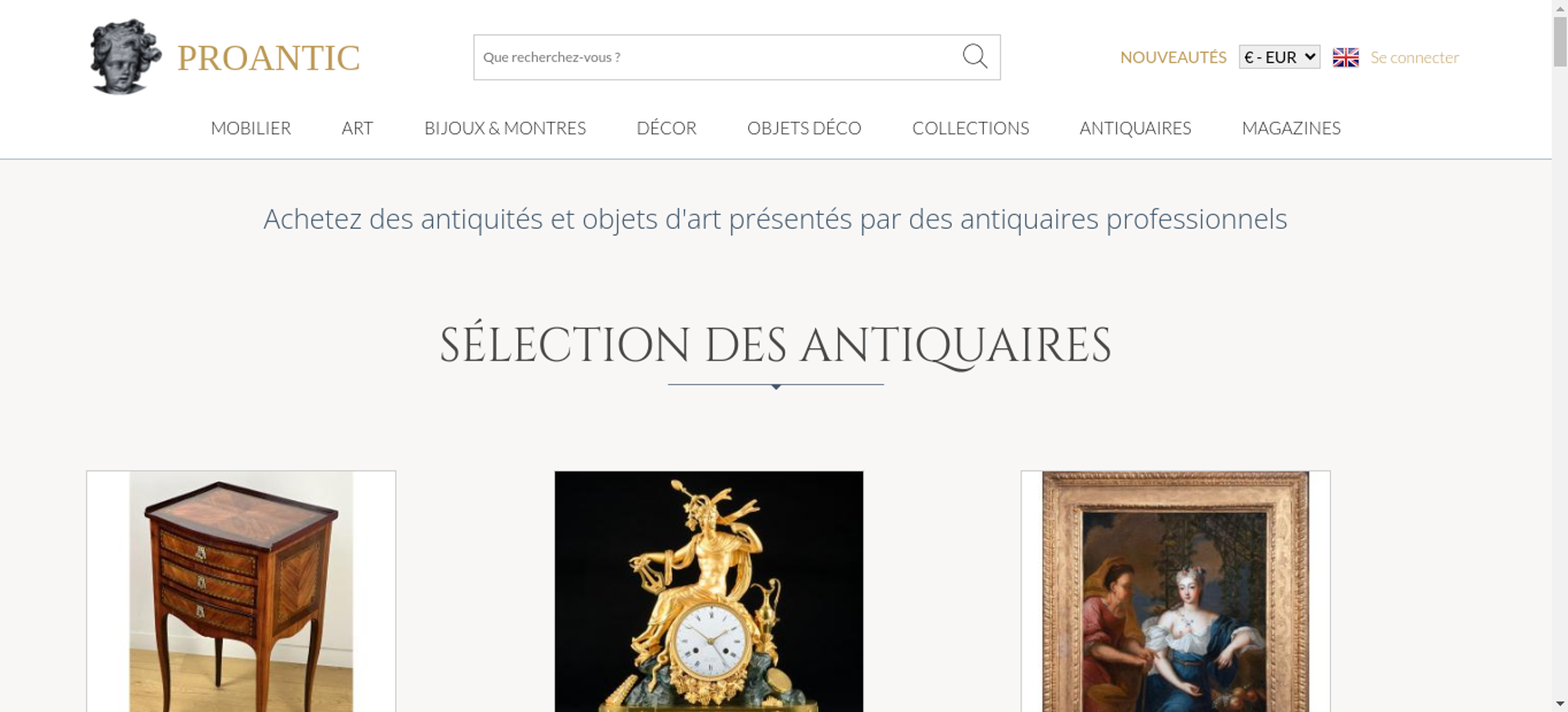The image size is (1568, 712).
Task: Open the Bijoux & Montres menu
Action: [x=505, y=128]
